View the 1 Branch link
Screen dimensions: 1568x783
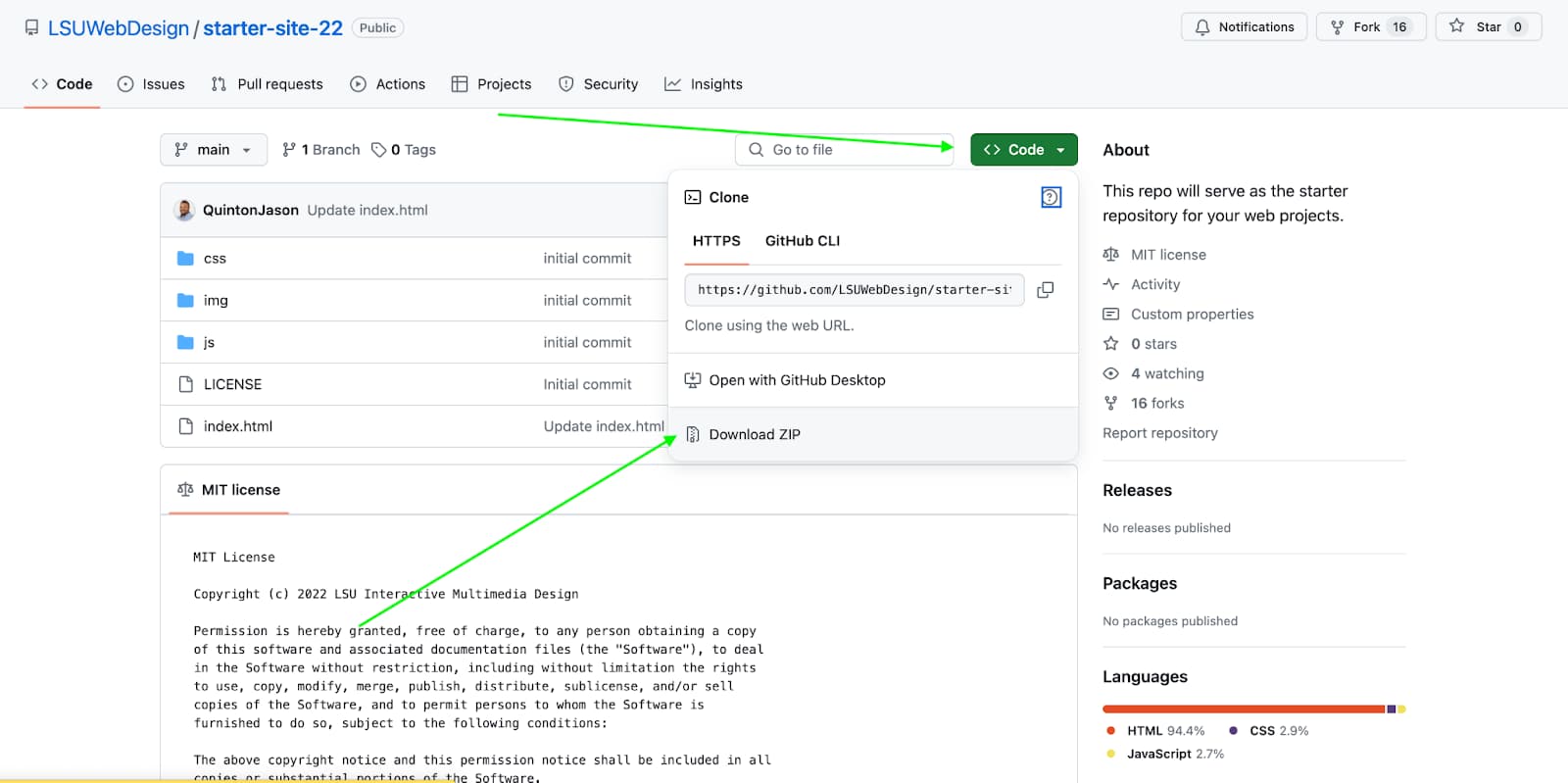pos(320,150)
